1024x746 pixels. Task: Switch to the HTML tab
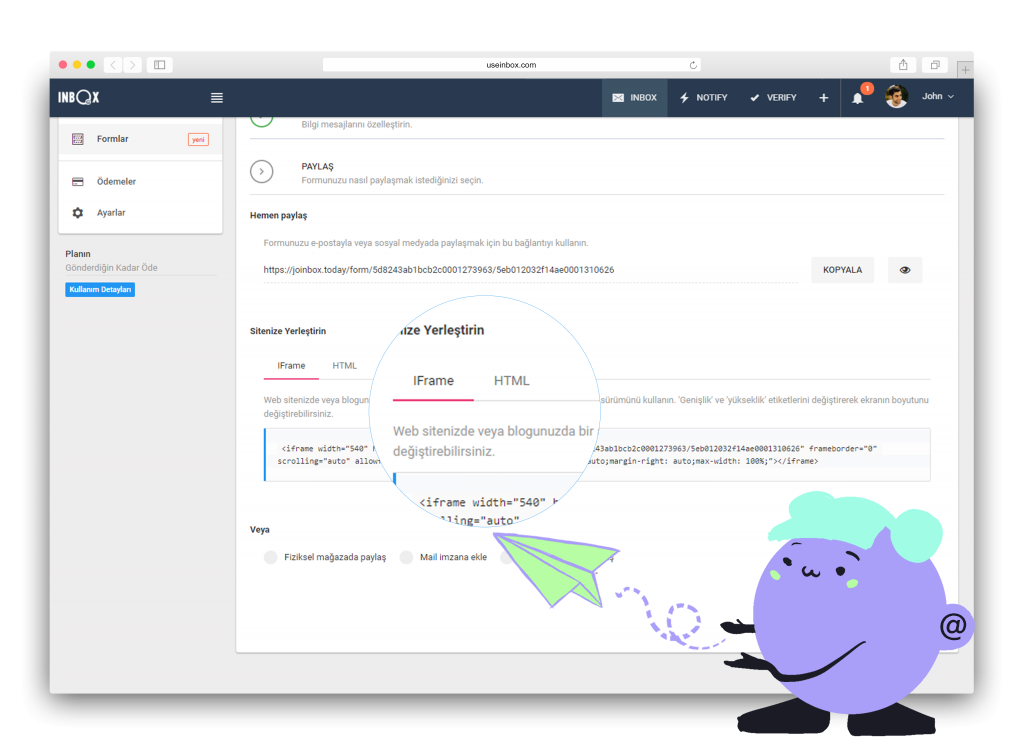tap(344, 366)
